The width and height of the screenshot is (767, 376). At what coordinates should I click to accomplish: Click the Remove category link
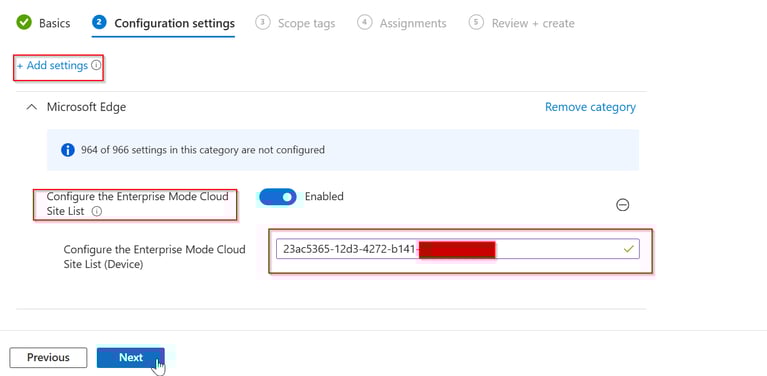tap(590, 107)
